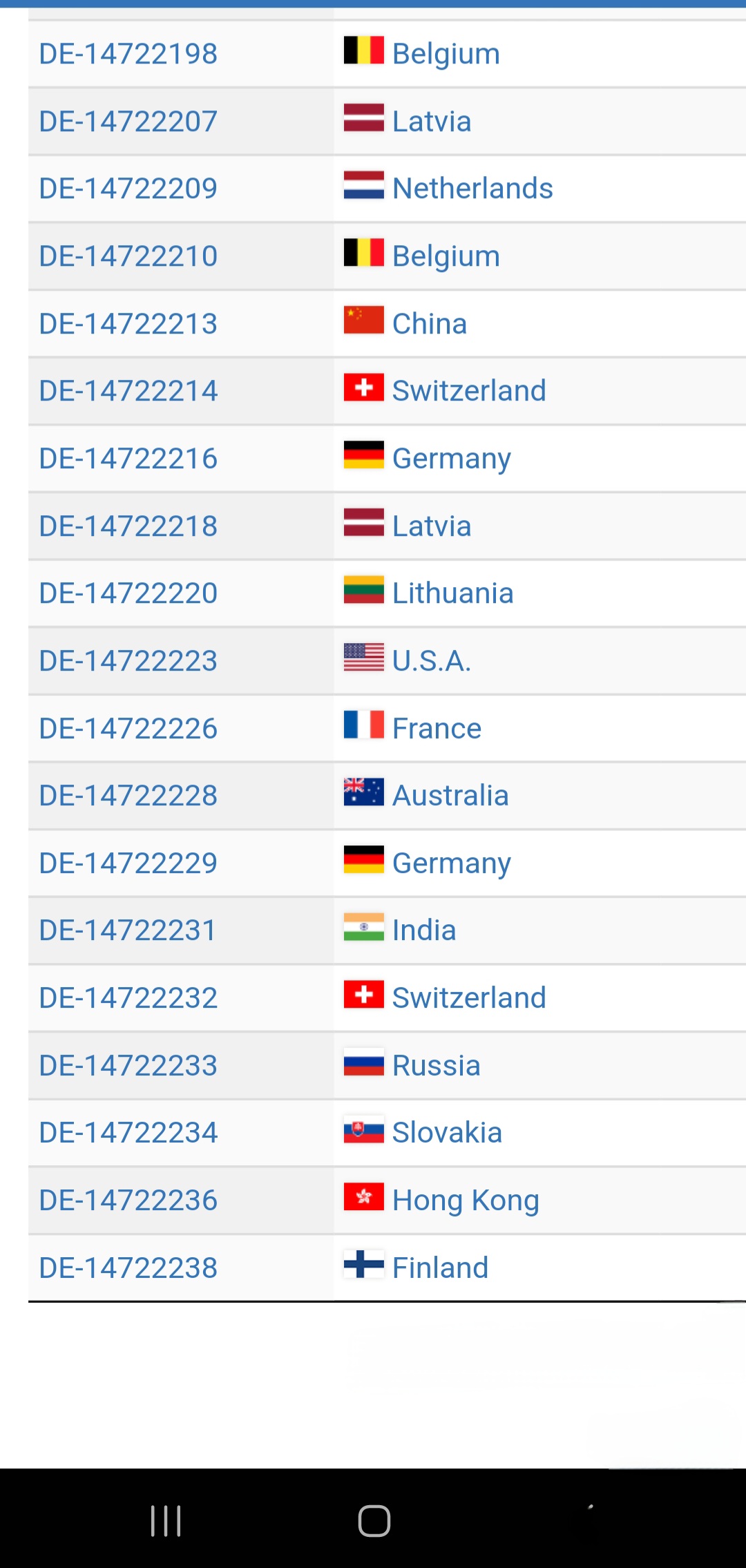Select the Russia country link
This screenshot has height=1568, width=746.
(x=436, y=1066)
